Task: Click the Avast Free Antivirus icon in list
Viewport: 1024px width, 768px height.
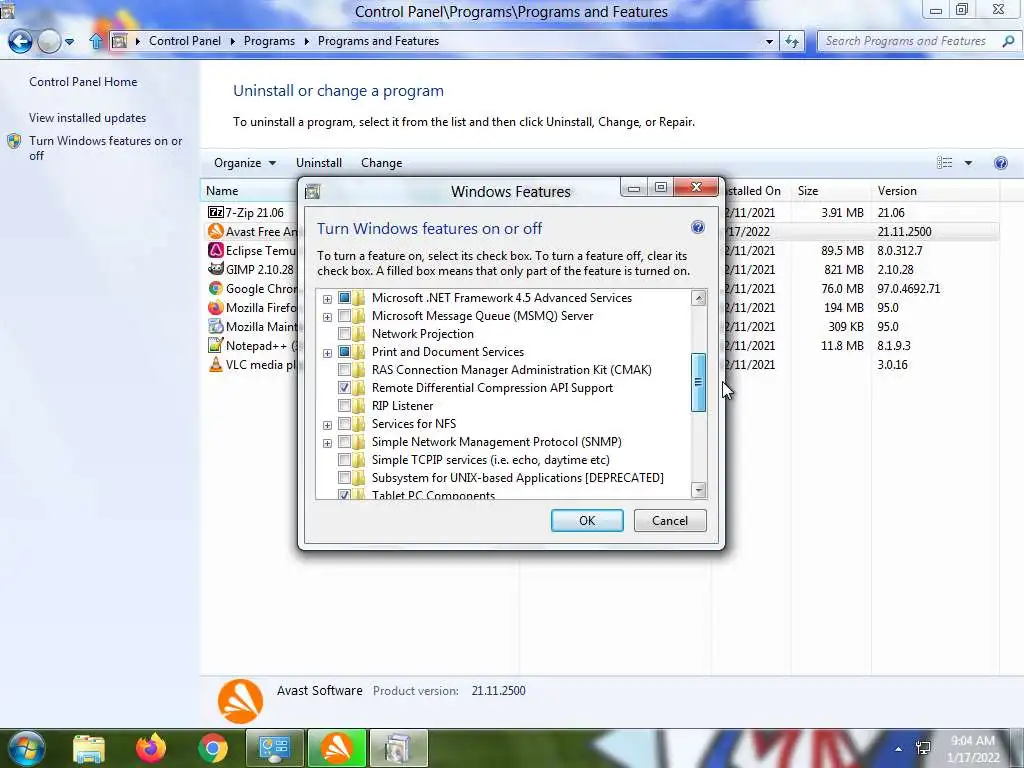Action: tap(216, 231)
